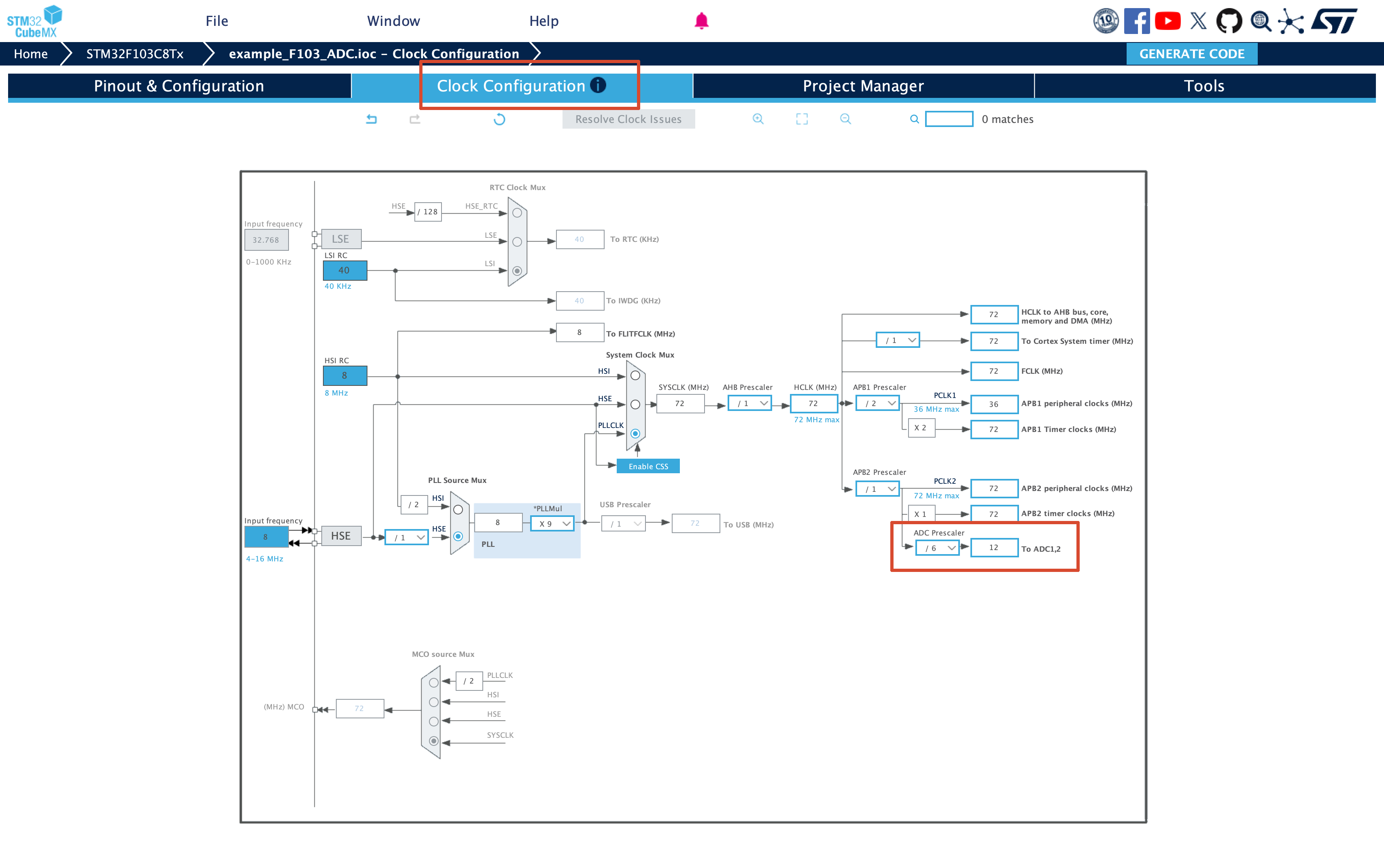Viewport: 1384px width, 868px height.
Task: Switch to Project Manager tab
Action: pyautogui.click(x=863, y=86)
